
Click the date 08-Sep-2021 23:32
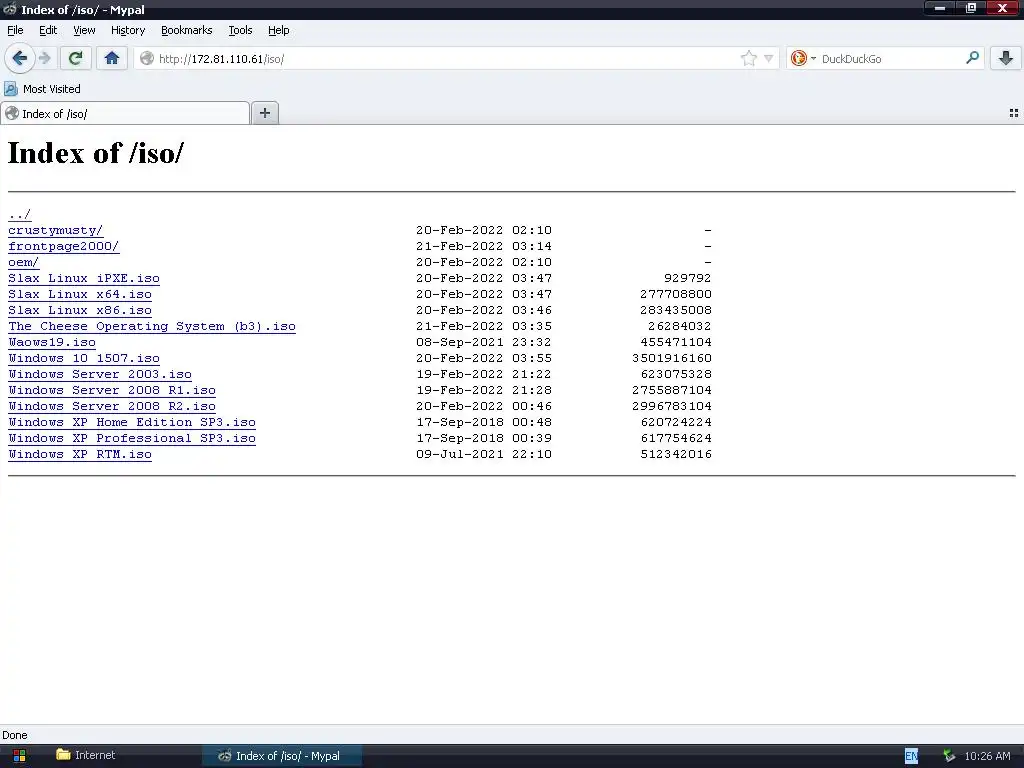(484, 342)
